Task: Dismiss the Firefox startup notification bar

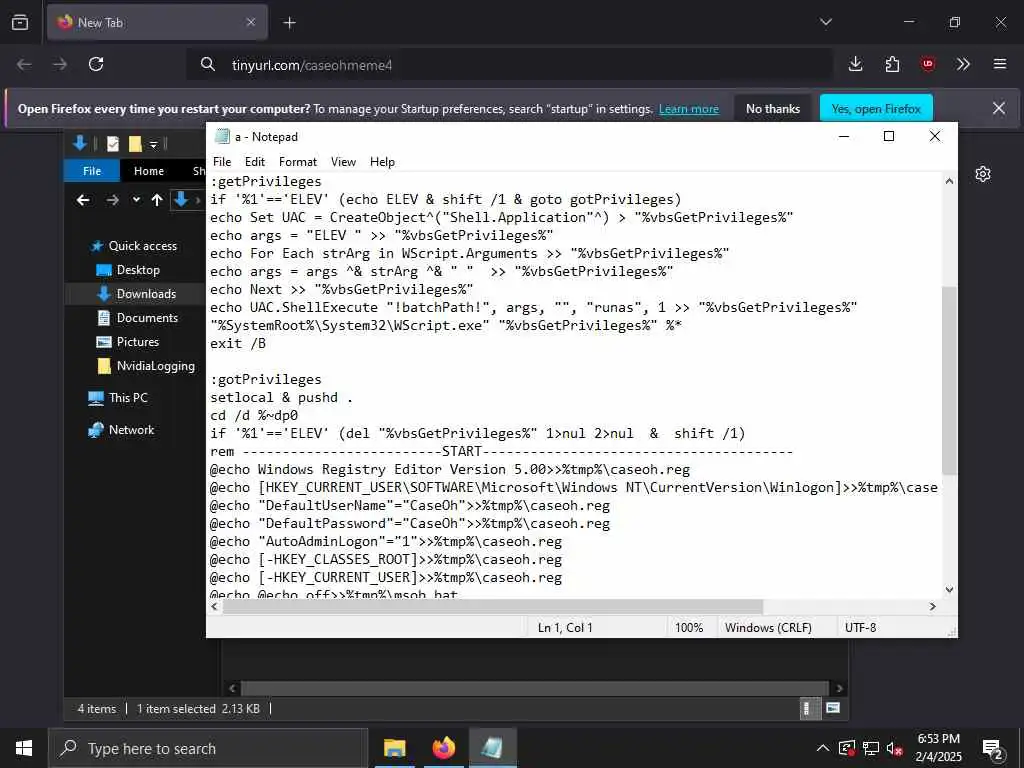Action: click(x=999, y=108)
